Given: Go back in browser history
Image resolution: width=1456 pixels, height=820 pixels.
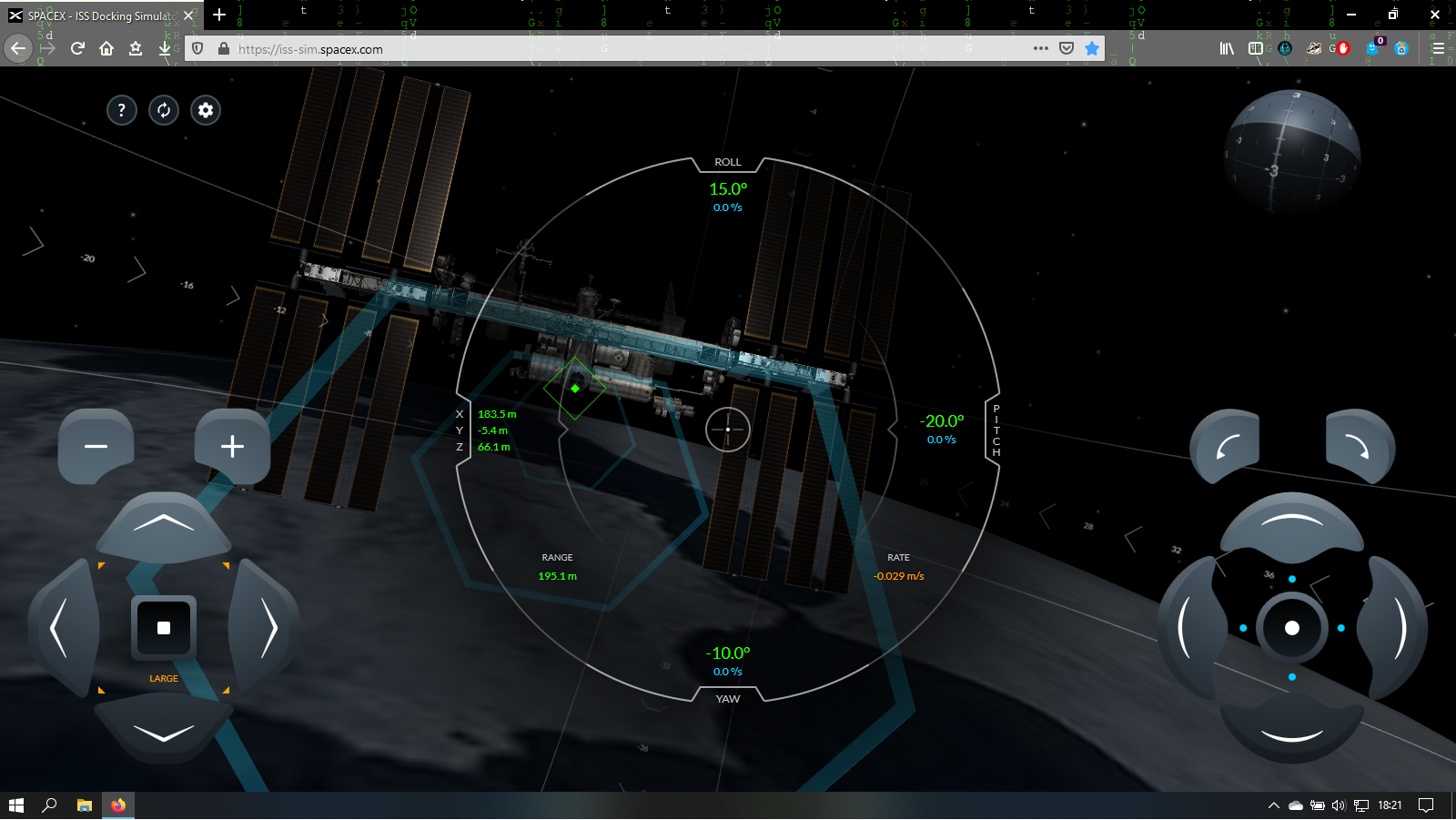Looking at the screenshot, I should click(x=18, y=48).
